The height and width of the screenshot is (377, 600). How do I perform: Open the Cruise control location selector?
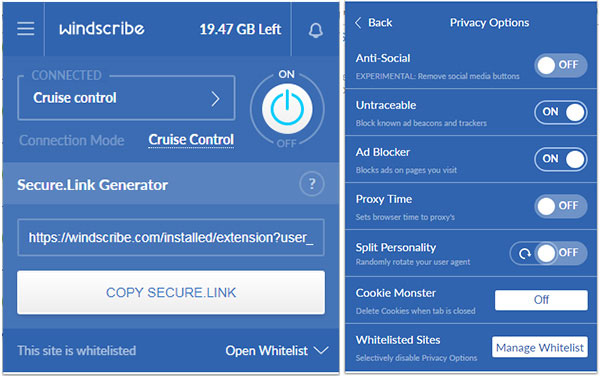click(x=126, y=98)
